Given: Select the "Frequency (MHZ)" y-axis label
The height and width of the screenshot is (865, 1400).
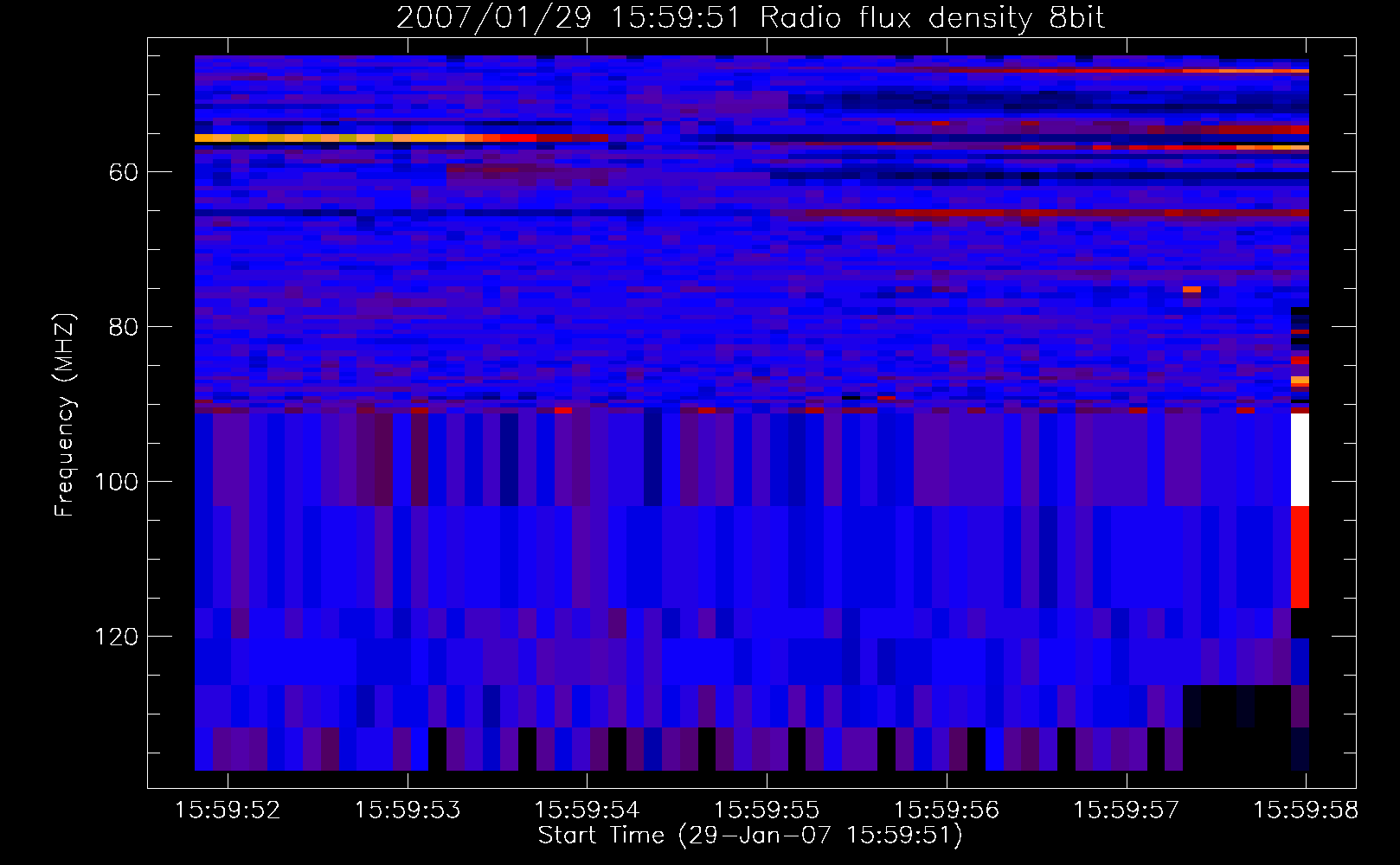Looking at the screenshot, I should click(65, 414).
